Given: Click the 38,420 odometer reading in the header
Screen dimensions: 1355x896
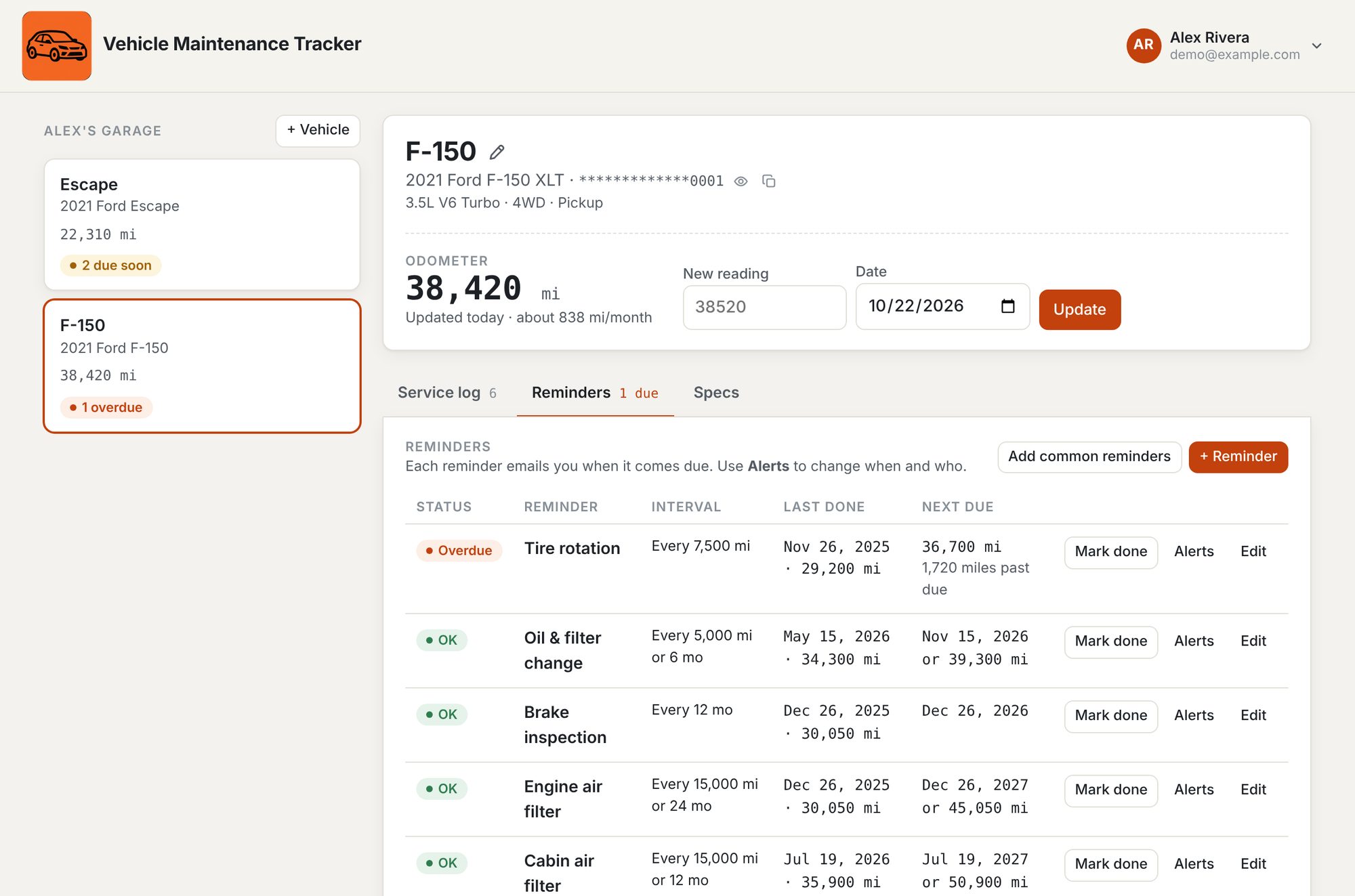Looking at the screenshot, I should pos(463,289).
